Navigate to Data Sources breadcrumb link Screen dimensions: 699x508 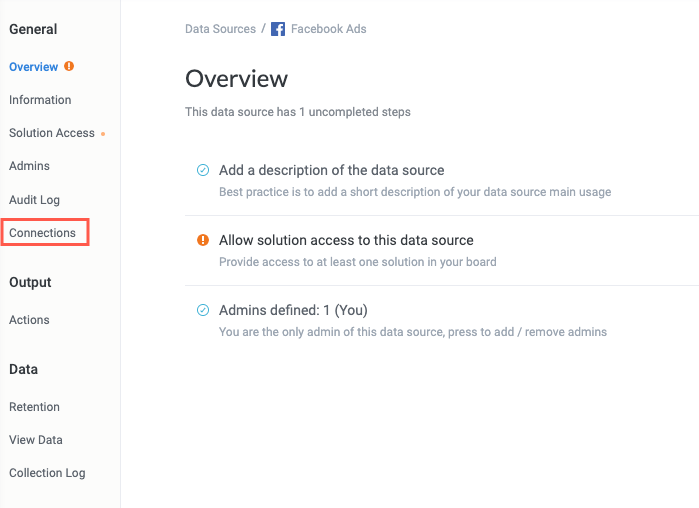coord(220,29)
